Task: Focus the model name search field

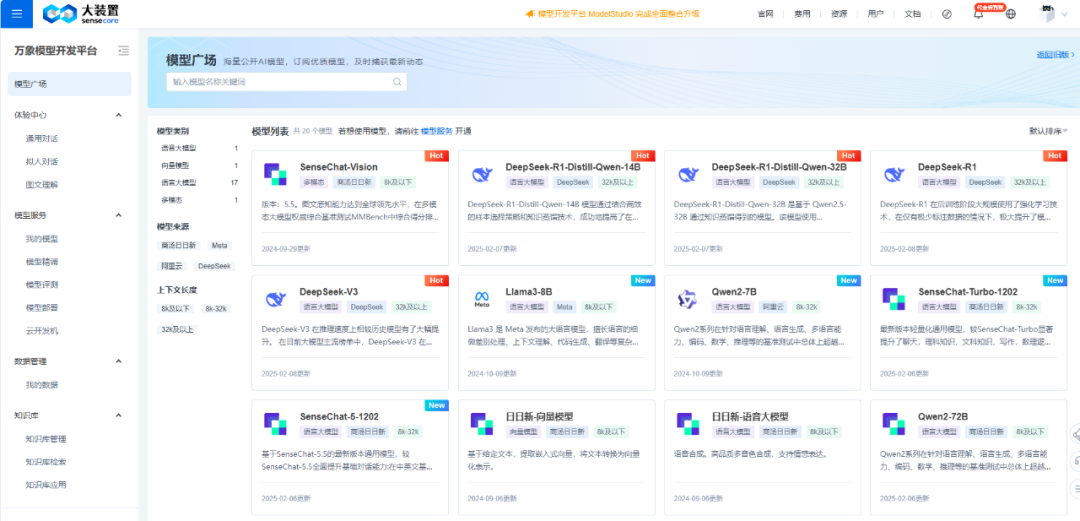Action: pos(279,81)
